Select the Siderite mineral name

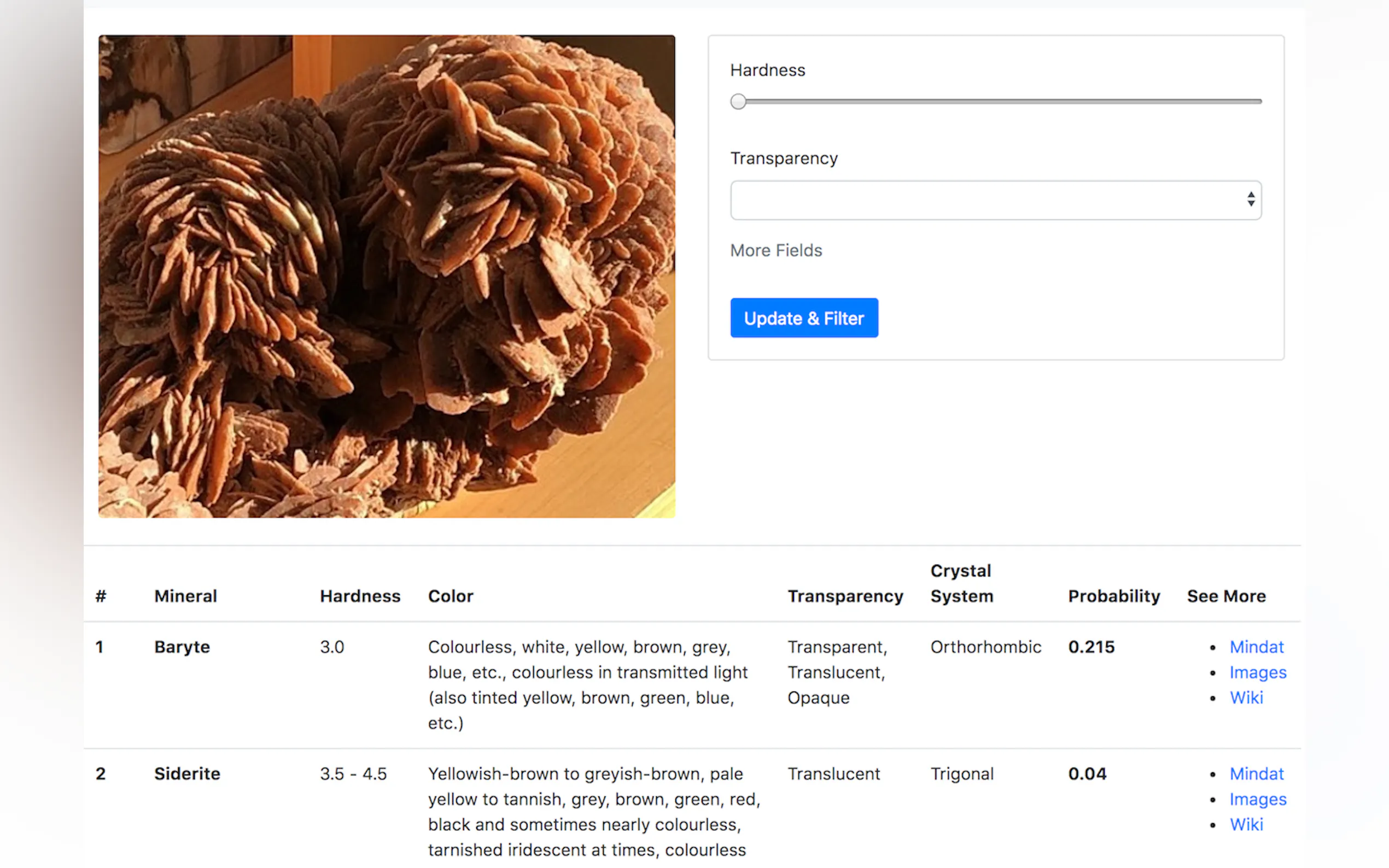(187, 773)
